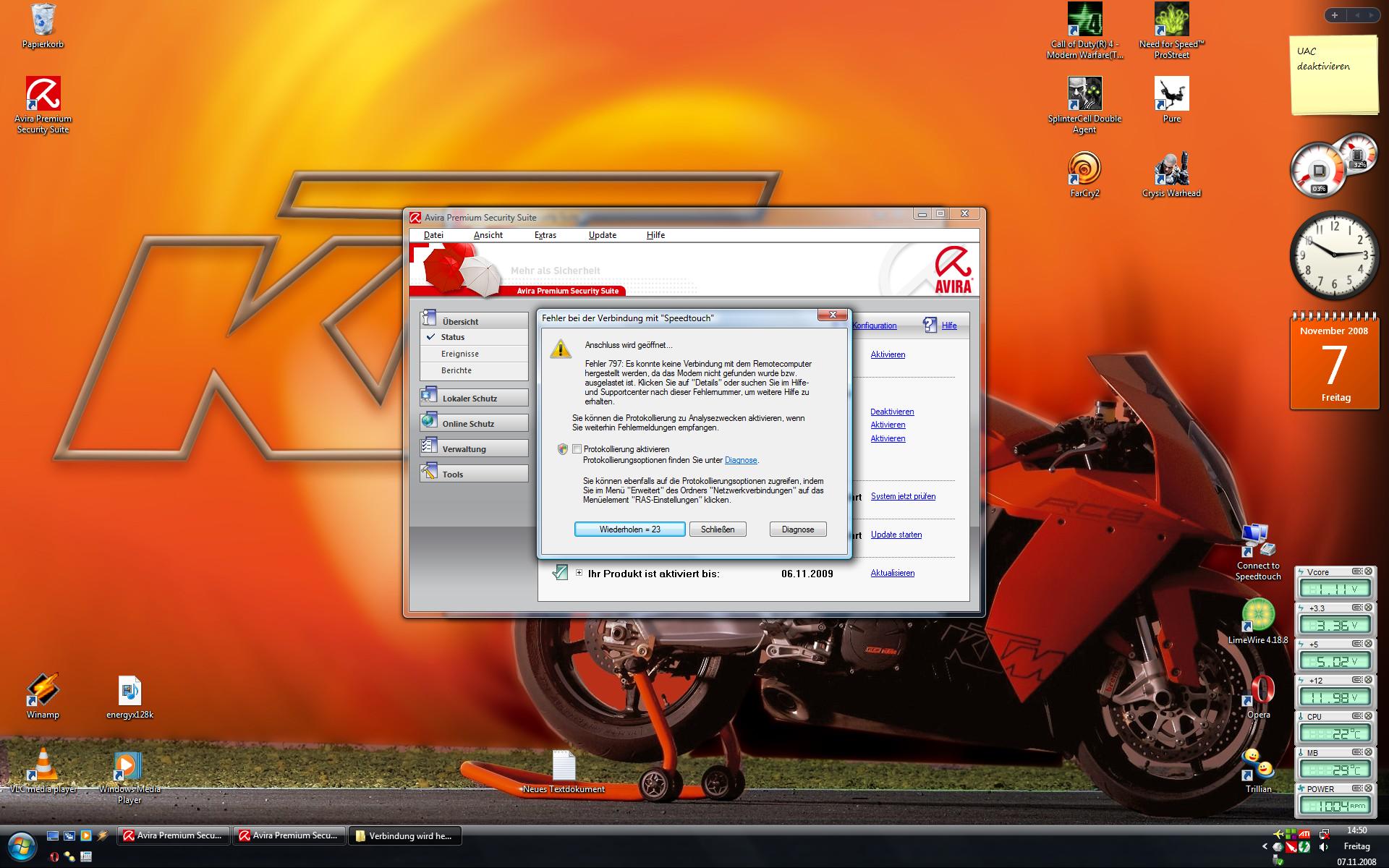1389x868 pixels.
Task: Collapse the Übersicht sidebar section
Action: tap(460, 321)
